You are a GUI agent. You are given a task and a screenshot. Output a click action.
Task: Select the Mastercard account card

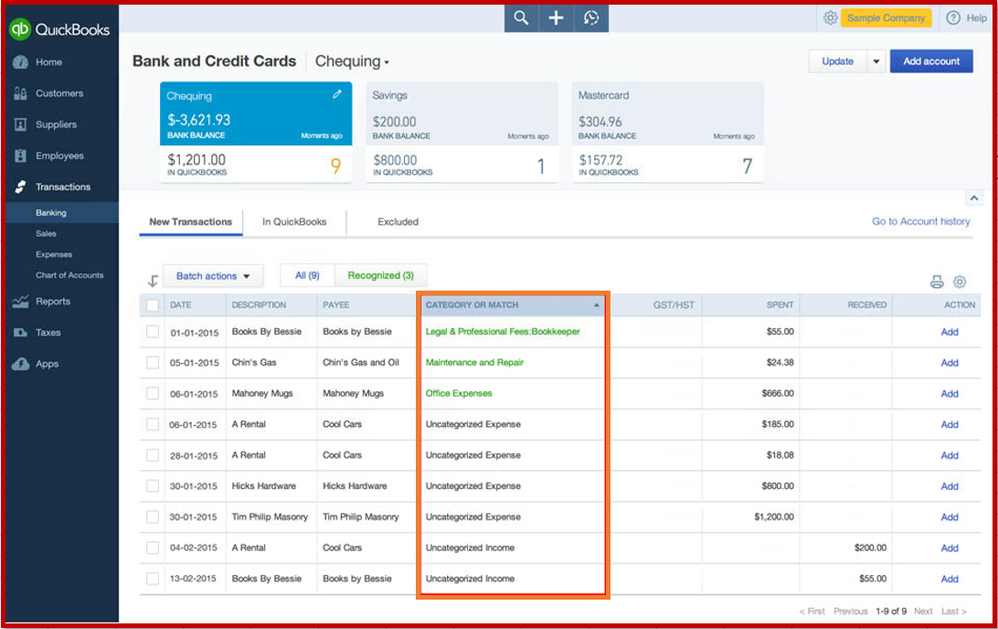point(666,132)
